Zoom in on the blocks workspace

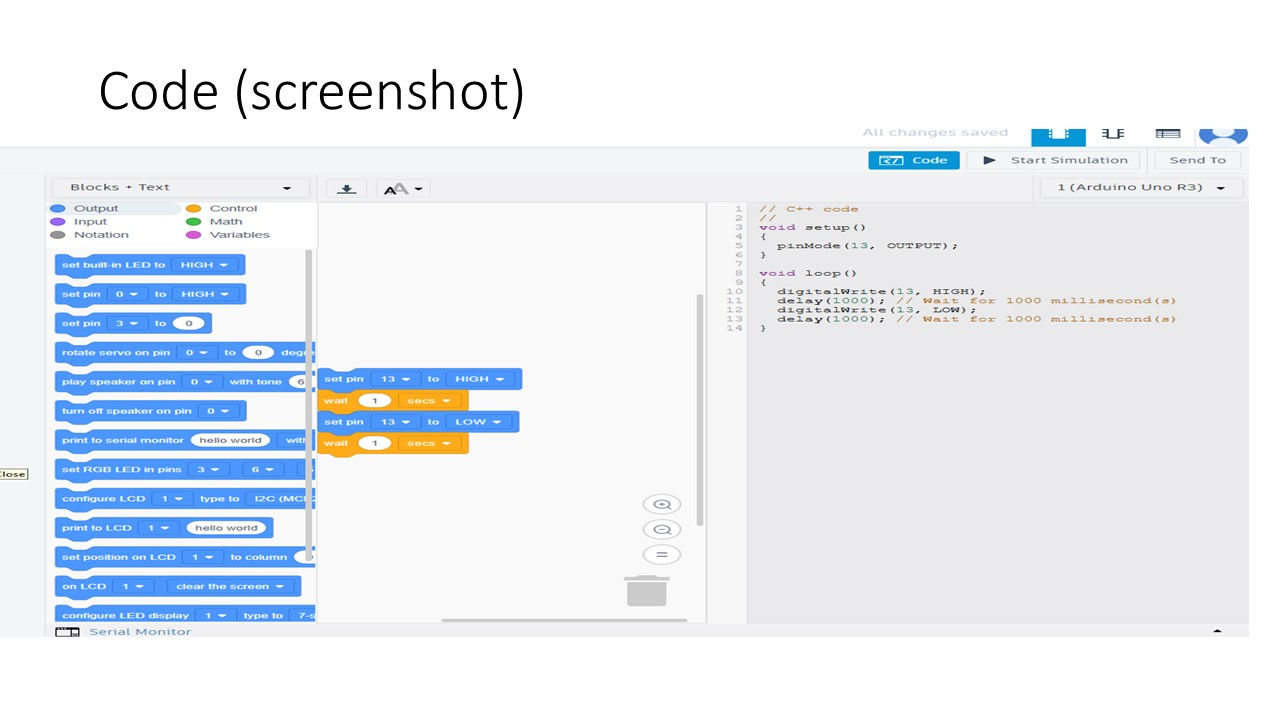click(661, 505)
